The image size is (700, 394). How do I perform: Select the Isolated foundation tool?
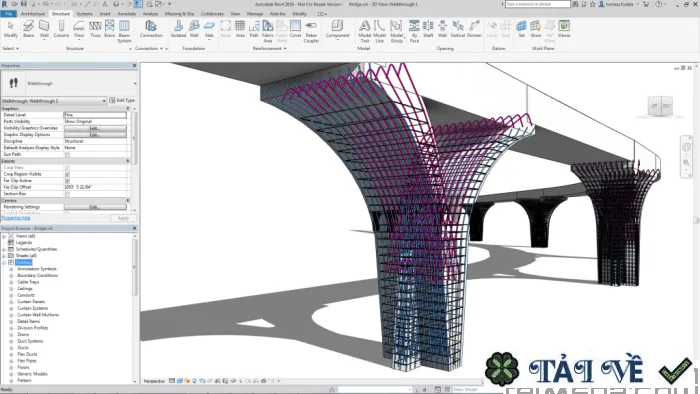[x=178, y=29]
